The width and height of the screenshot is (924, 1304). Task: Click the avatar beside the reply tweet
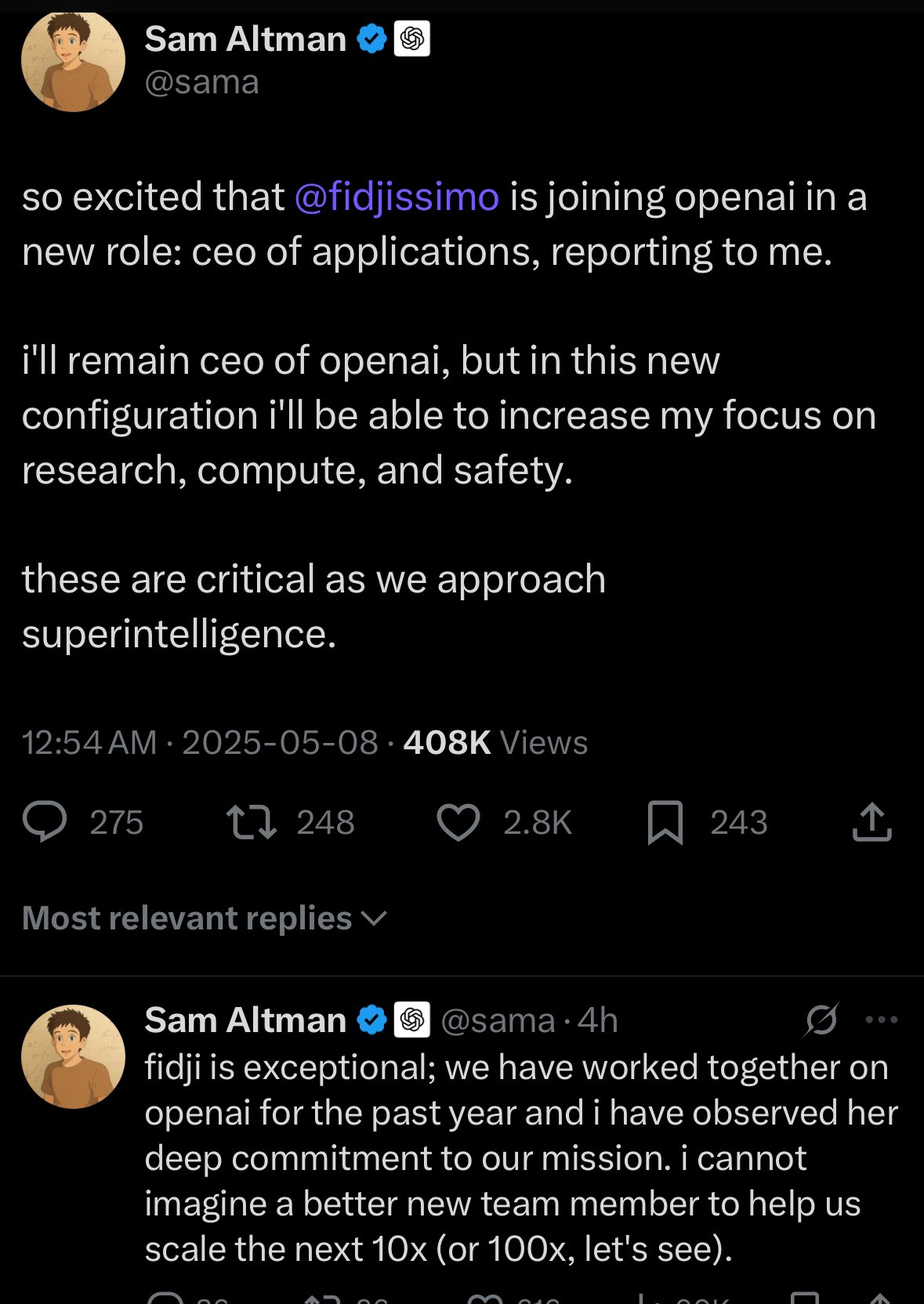click(73, 1056)
